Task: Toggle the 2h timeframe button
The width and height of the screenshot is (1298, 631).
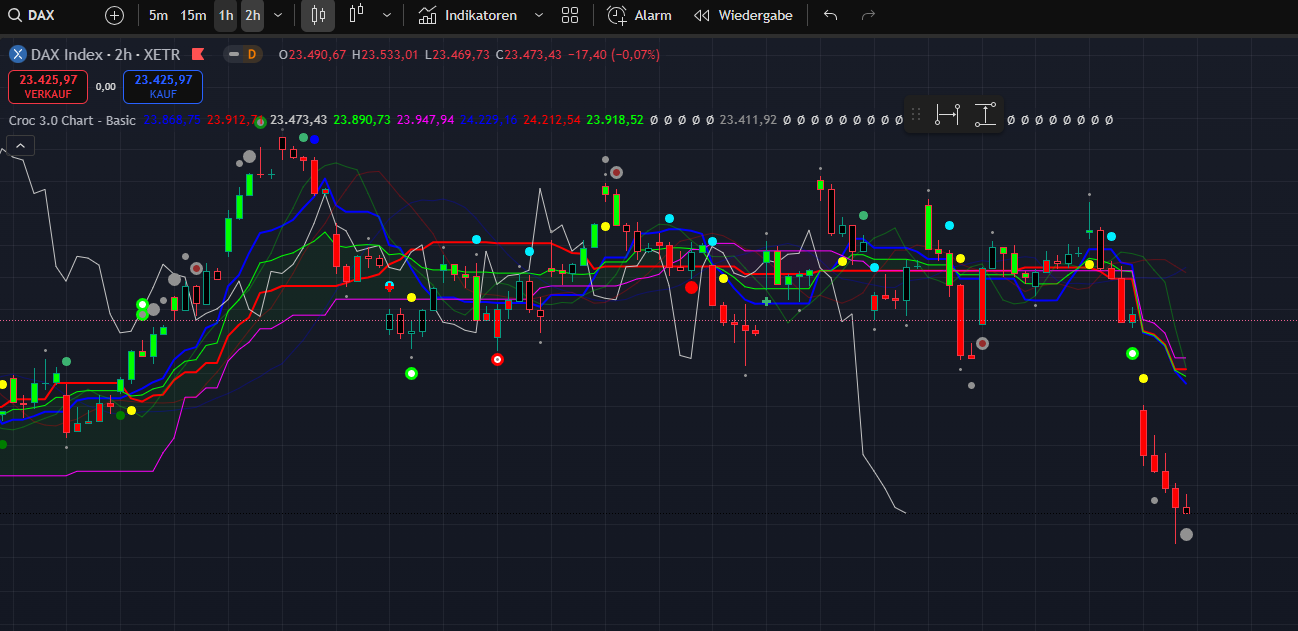Action: [x=252, y=16]
